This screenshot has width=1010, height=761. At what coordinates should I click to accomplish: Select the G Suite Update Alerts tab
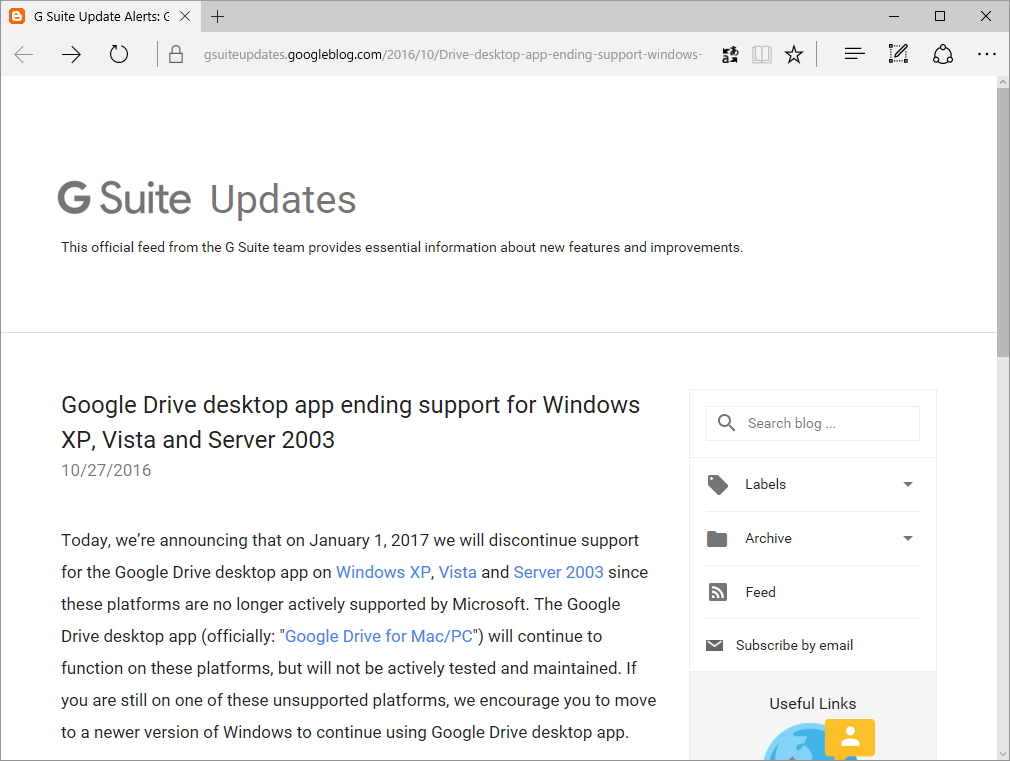[x=100, y=16]
